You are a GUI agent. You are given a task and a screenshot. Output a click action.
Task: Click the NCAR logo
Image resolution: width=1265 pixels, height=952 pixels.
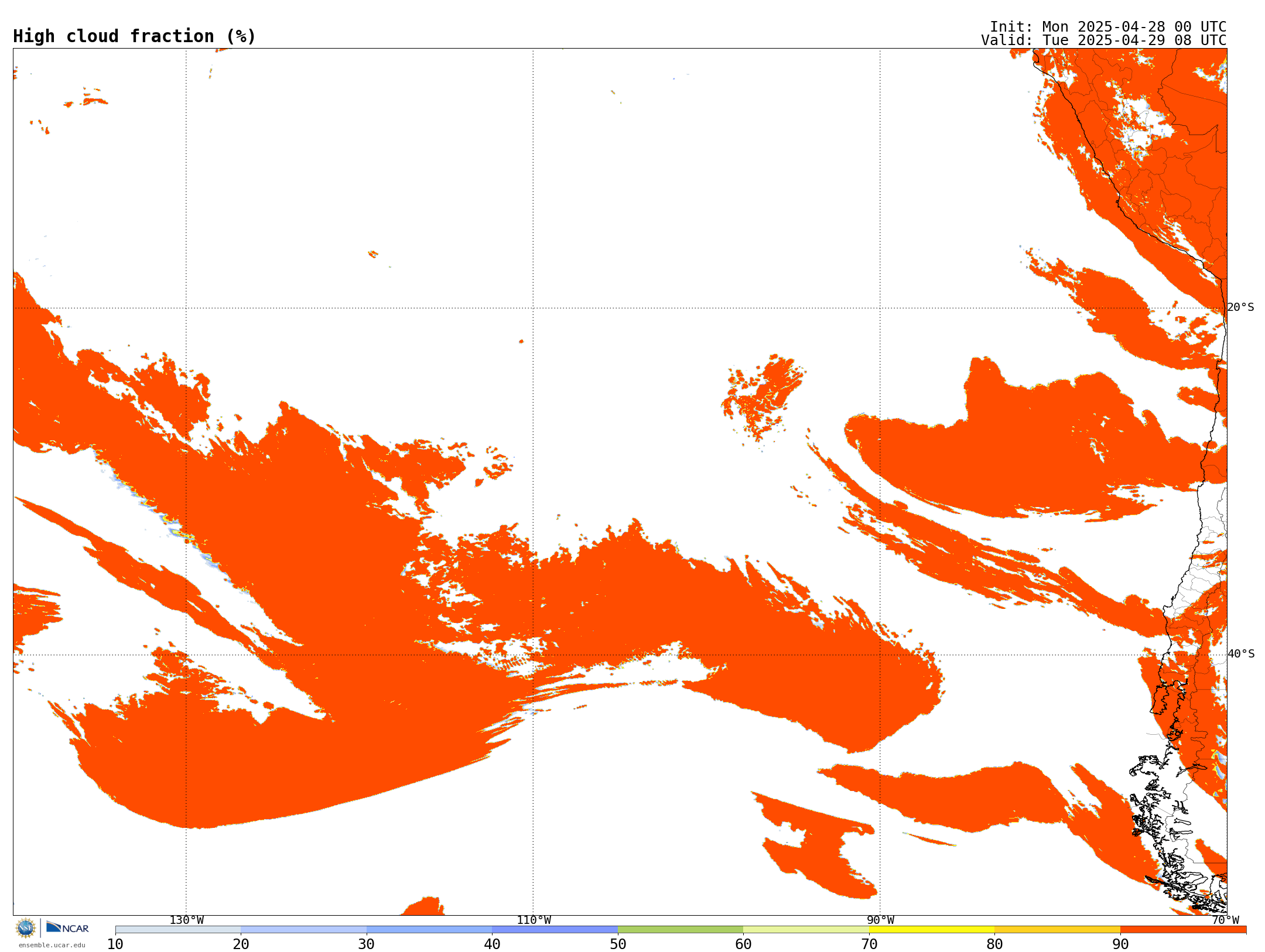67,928
